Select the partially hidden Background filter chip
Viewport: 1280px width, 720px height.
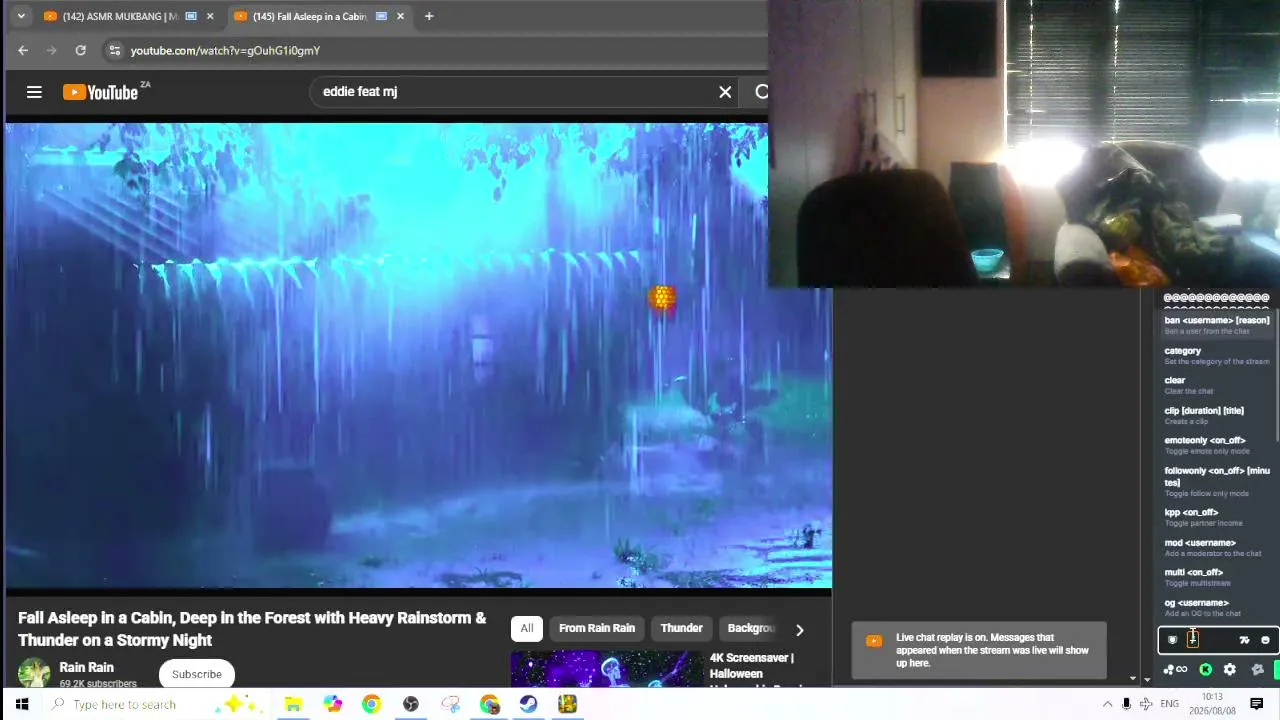point(750,628)
